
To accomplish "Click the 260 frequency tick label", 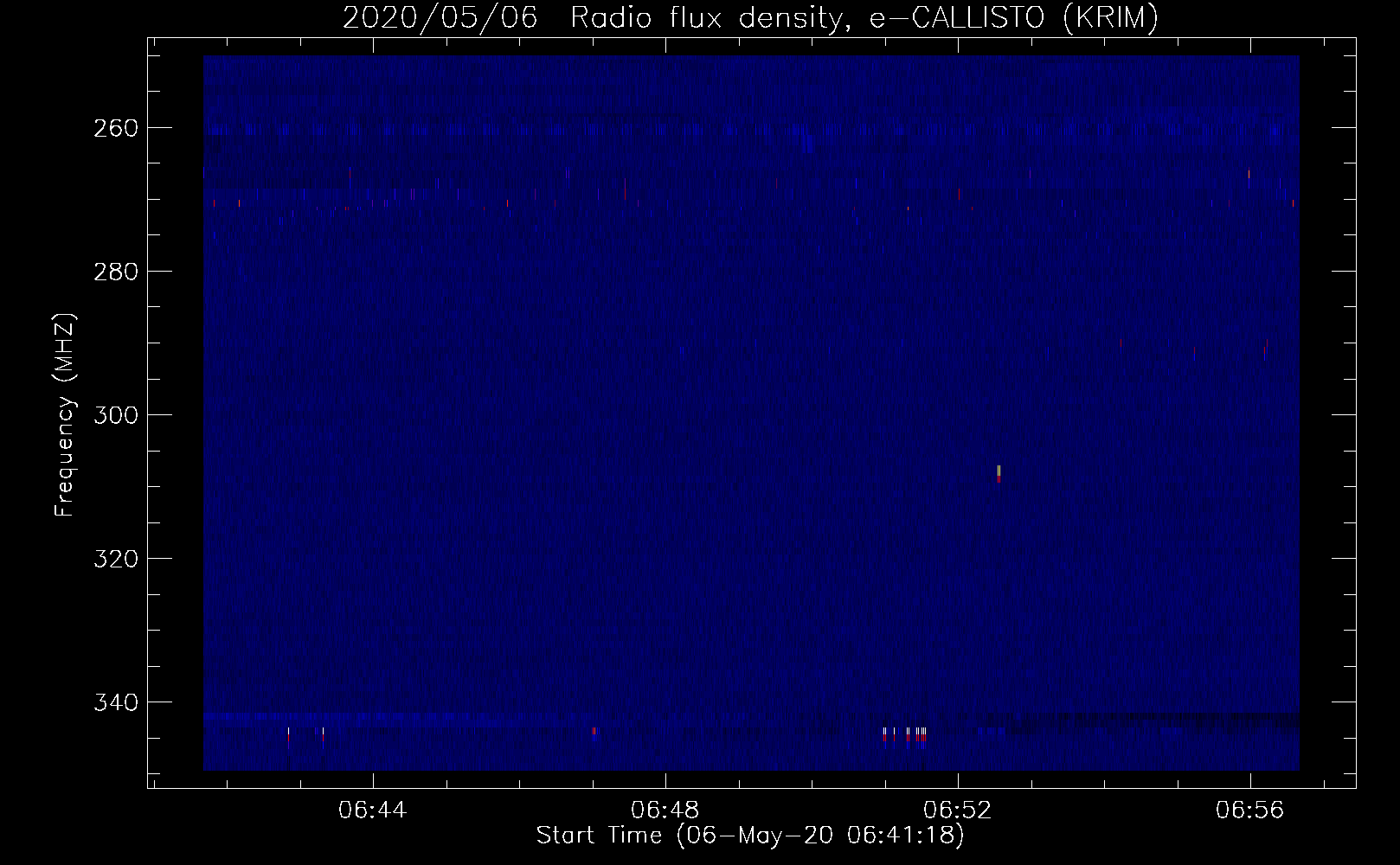I will click(114, 128).
